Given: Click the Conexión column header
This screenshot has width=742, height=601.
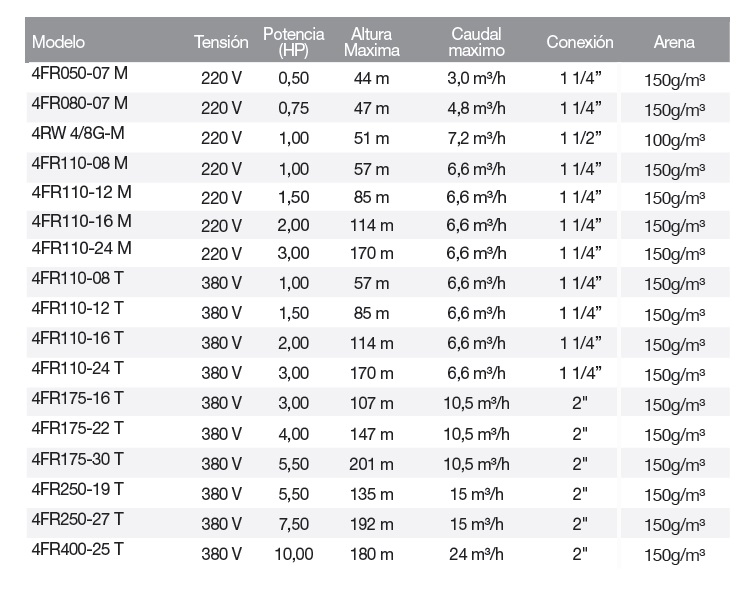Looking at the screenshot, I should coord(580,42).
